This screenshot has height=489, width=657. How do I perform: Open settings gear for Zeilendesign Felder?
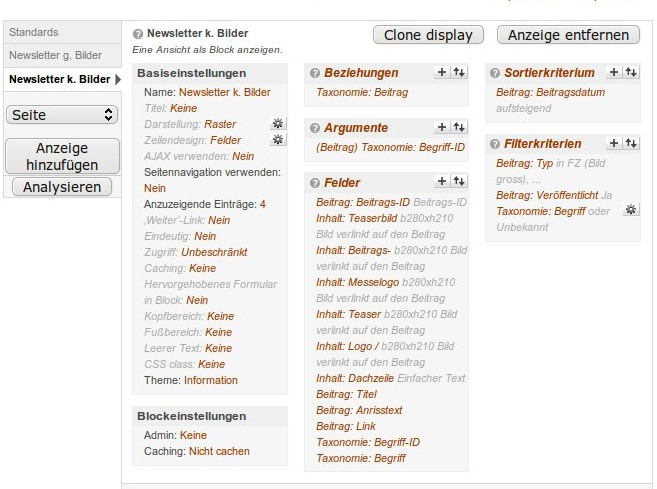278,140
